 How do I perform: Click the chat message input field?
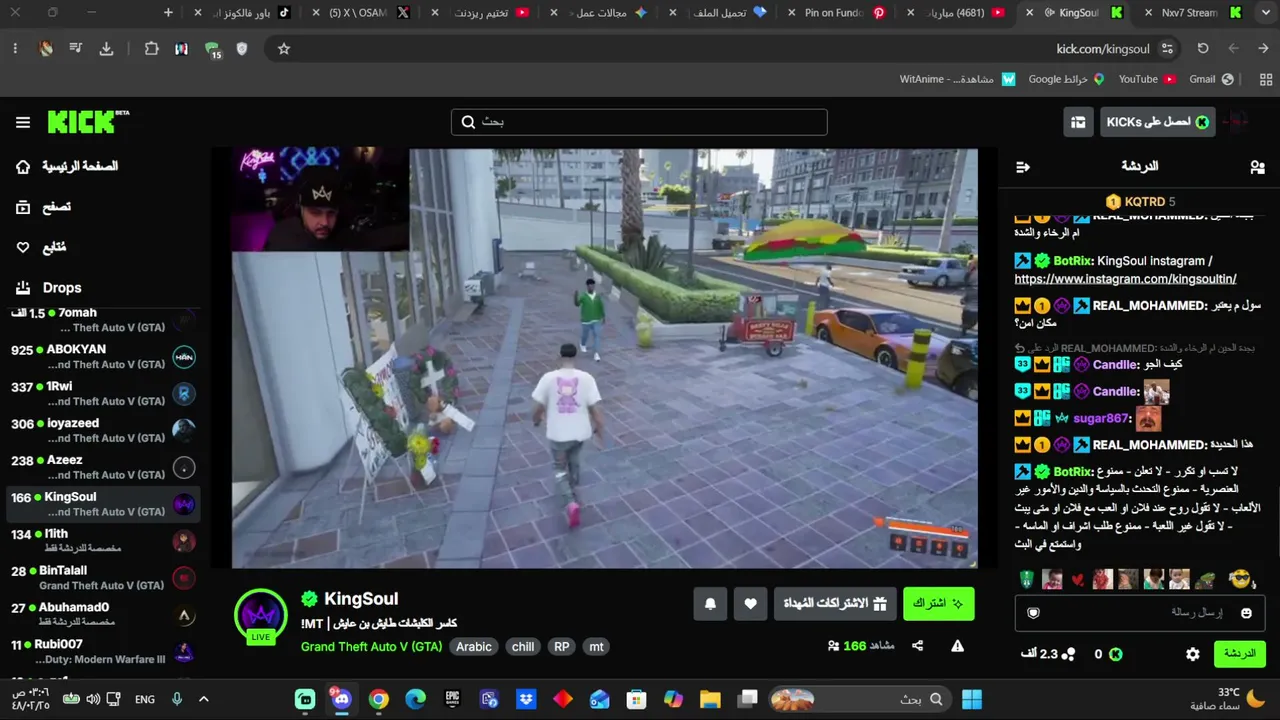(x=1140, y=613)
